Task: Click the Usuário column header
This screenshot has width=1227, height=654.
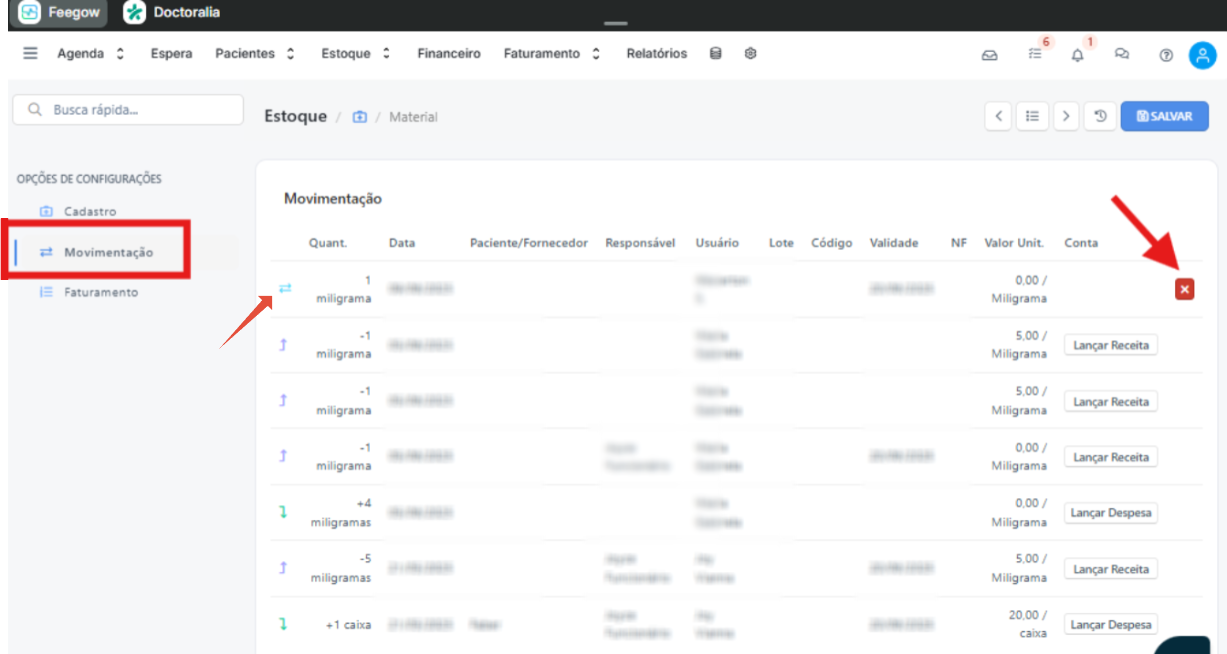Action: [717, 243]
